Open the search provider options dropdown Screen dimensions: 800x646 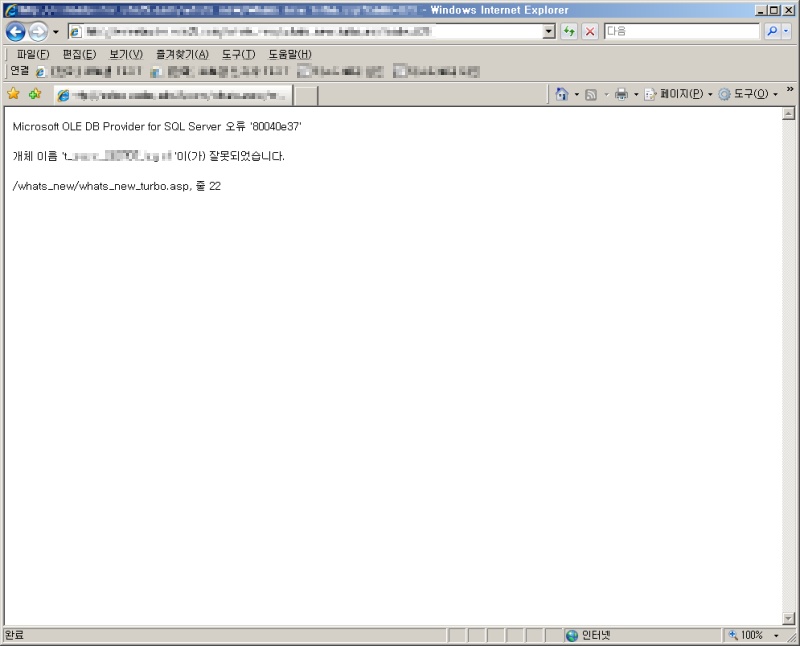pyautogui.click(x=786, y=31)
